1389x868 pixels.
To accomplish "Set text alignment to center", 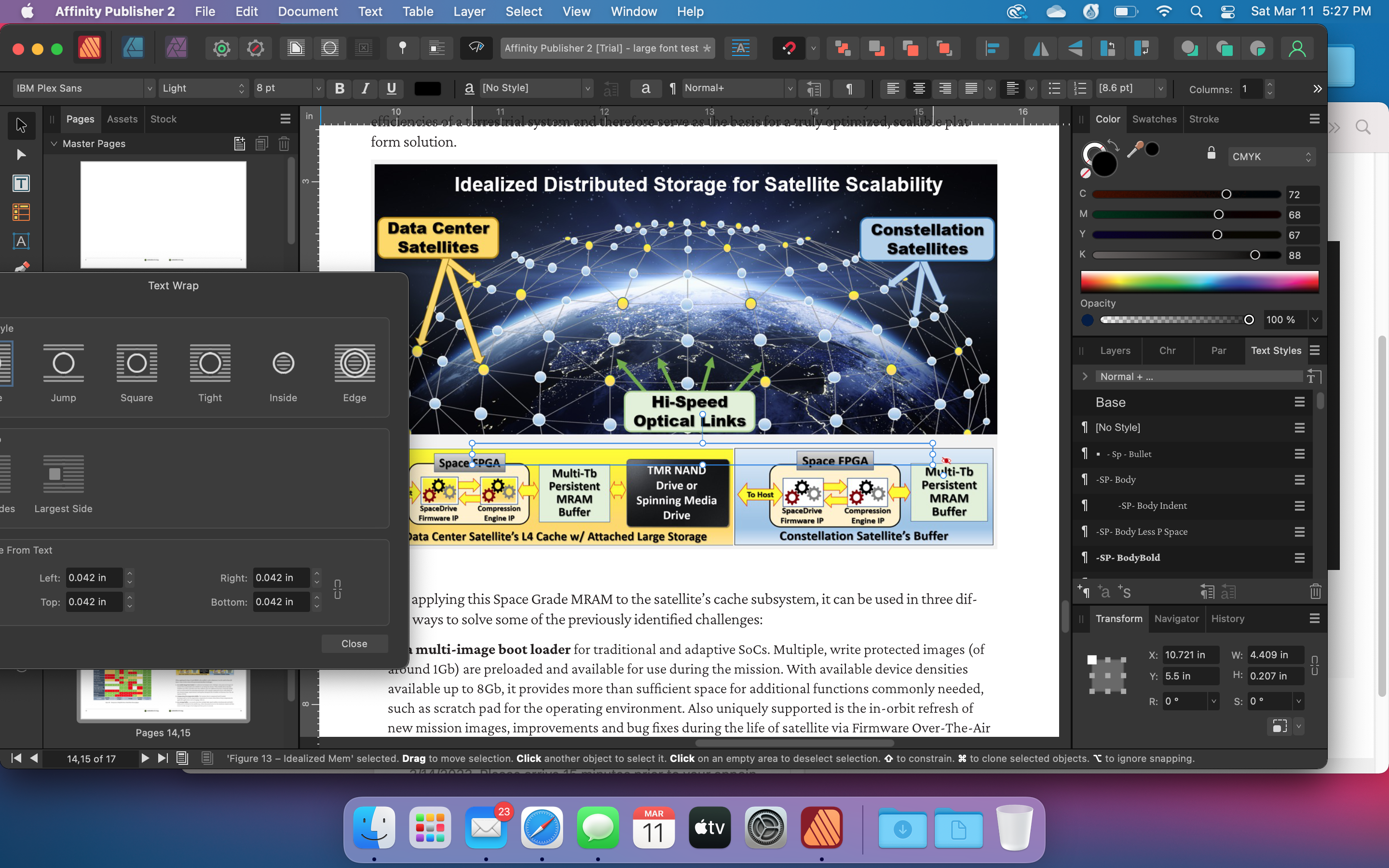I will pos(918,88).
